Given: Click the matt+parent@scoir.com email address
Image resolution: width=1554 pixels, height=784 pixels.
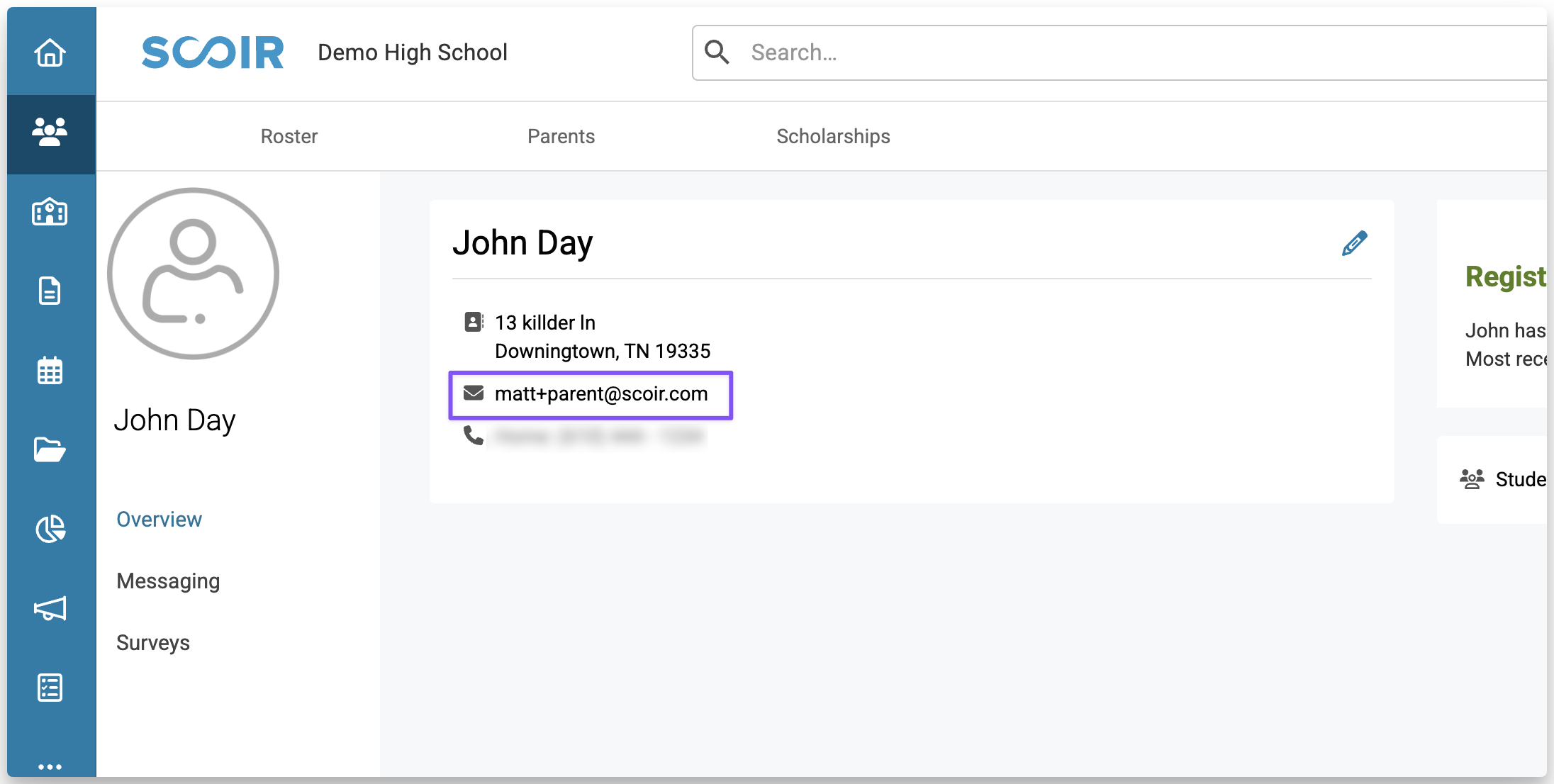Looking at the screenshot, I should click(600, 394).
